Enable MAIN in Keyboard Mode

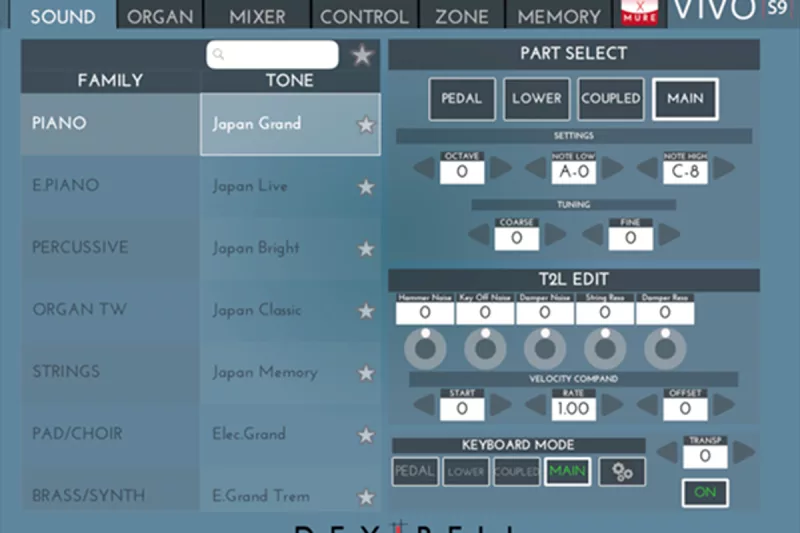tap(567, 472)
